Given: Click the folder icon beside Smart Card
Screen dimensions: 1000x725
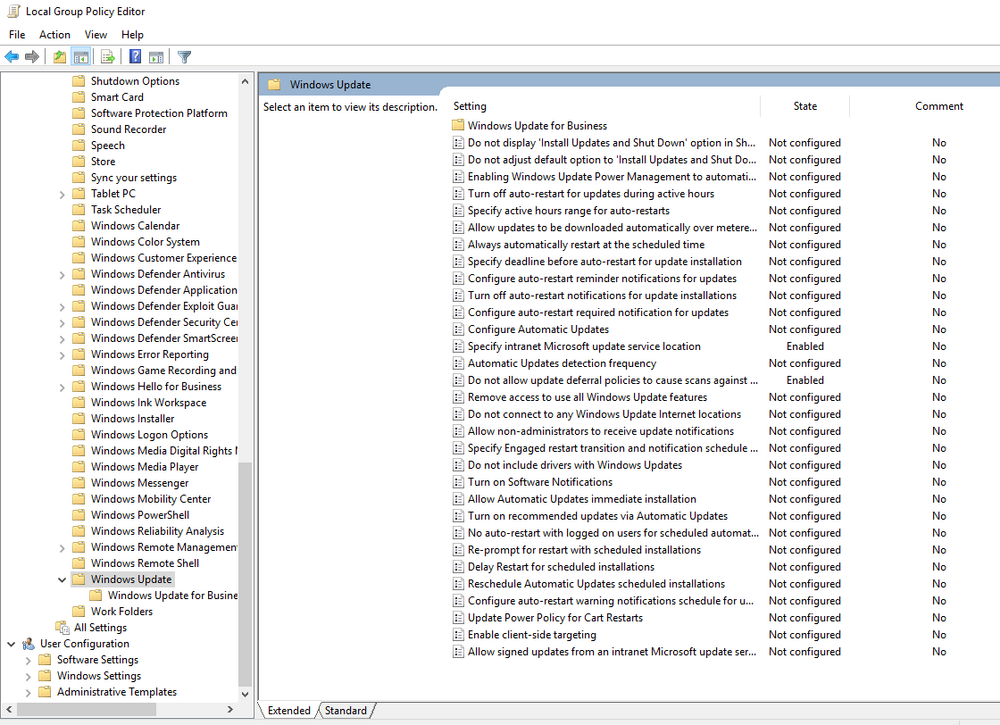Looking at the screenshot, I should (78, 97).
